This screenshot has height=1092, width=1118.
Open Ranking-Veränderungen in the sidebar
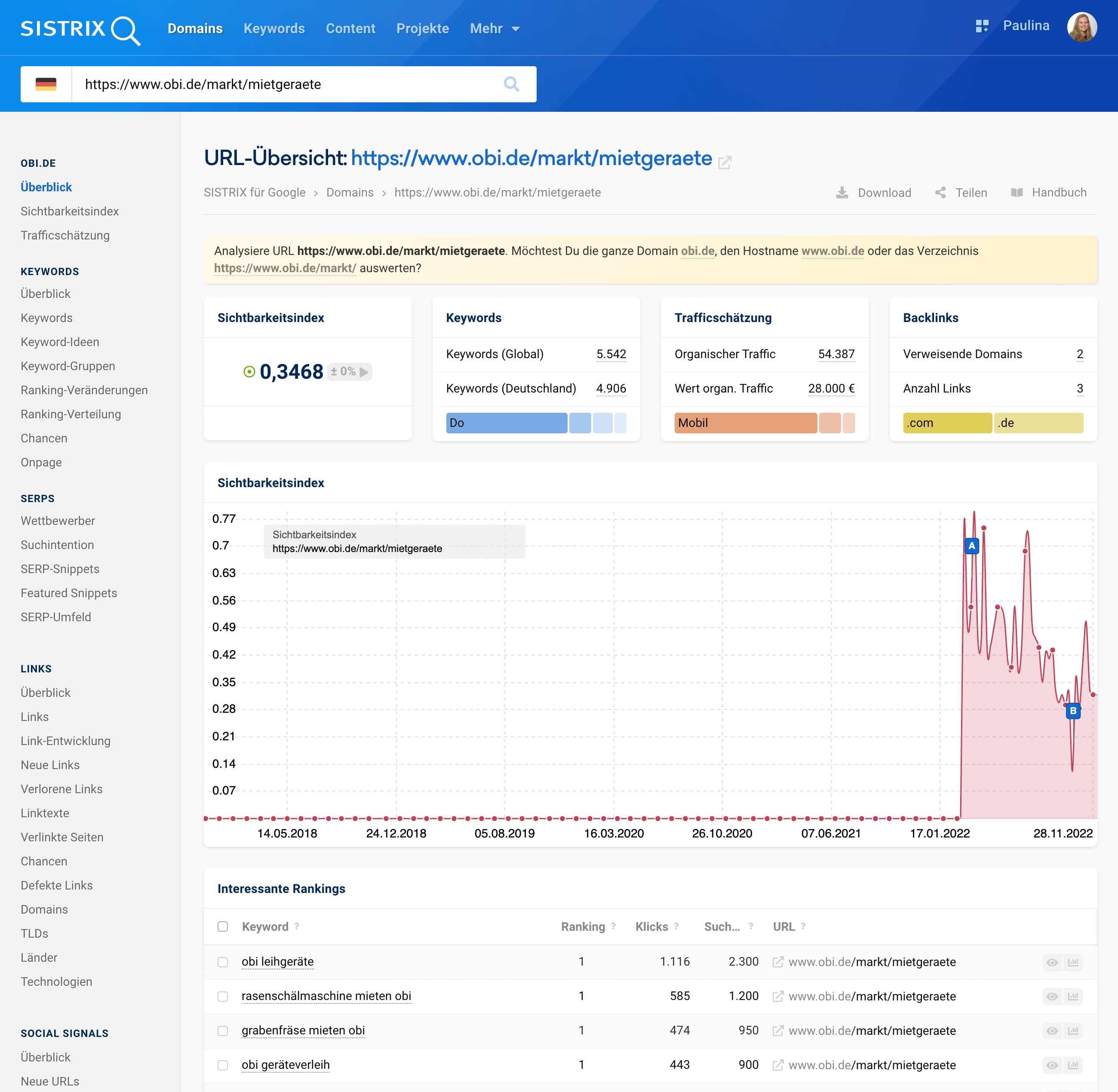point(84,390)
